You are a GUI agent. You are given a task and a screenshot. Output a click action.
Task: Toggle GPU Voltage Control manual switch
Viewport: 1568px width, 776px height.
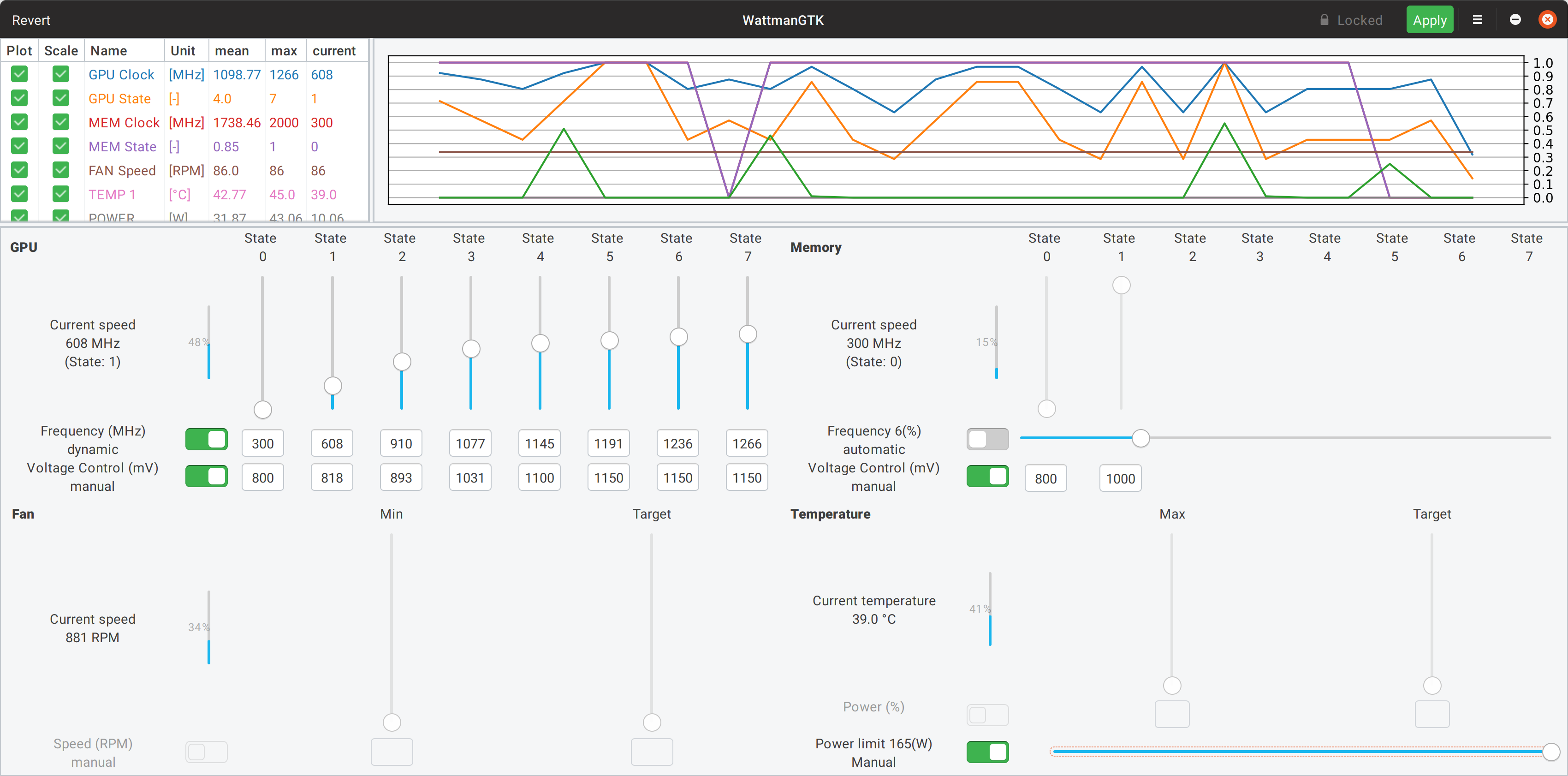206,476
